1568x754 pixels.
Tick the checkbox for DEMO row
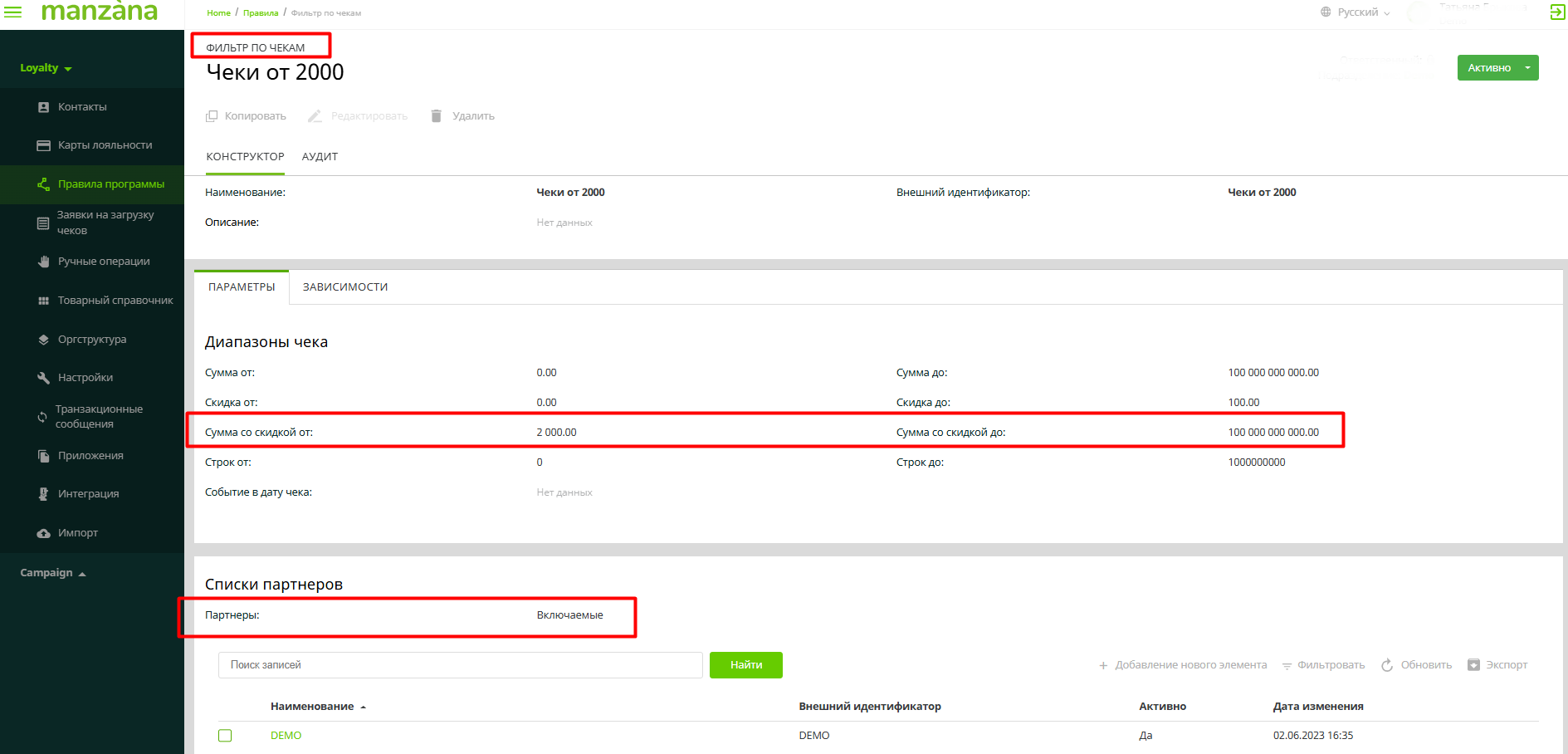(x=225, y=736)
